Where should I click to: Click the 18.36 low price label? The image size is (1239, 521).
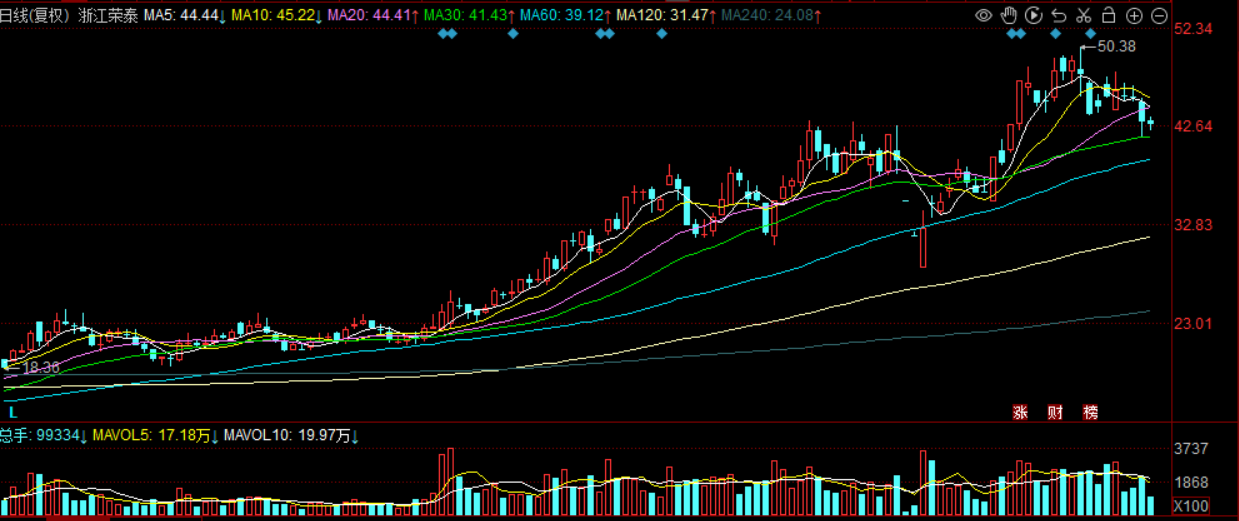[x=41, y=368]
